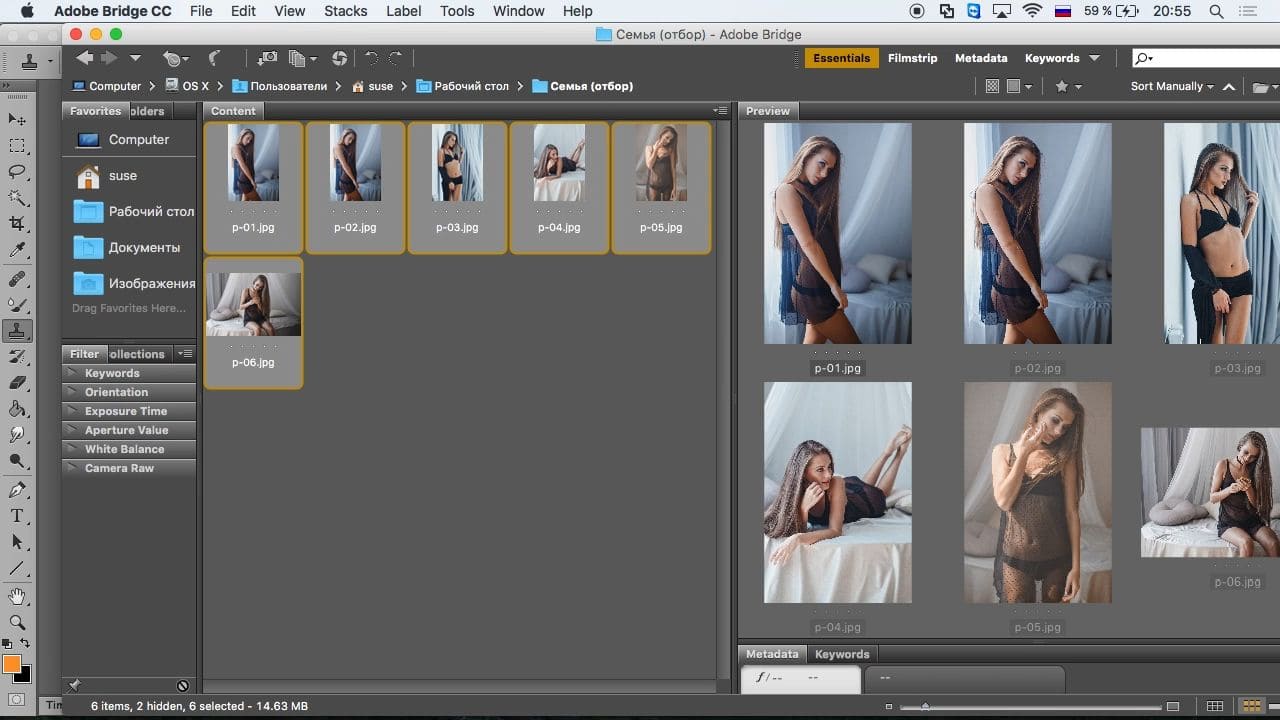Open the Sort Manually dropdown

1171,86
